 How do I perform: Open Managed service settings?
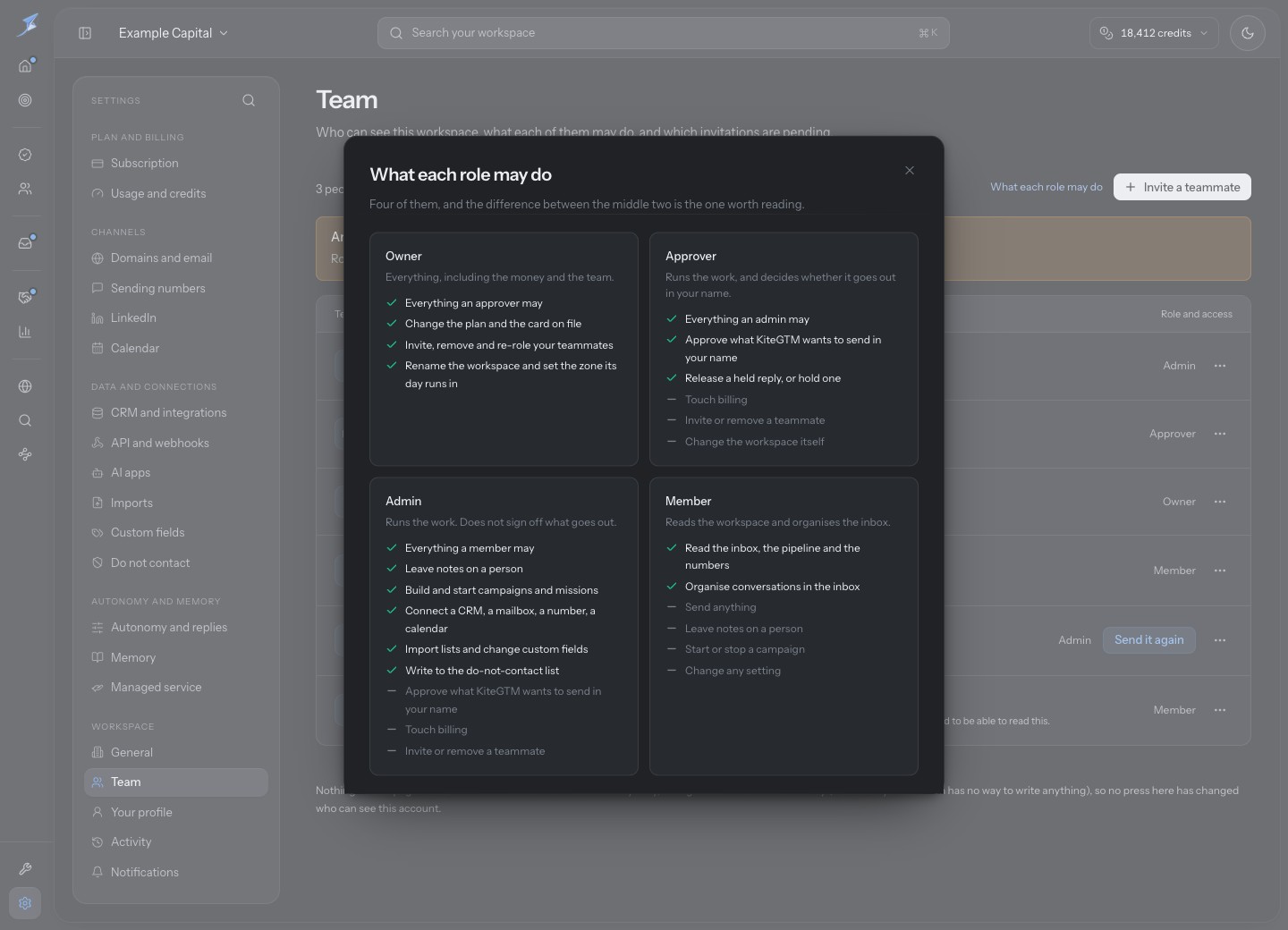tap(176, 688)
